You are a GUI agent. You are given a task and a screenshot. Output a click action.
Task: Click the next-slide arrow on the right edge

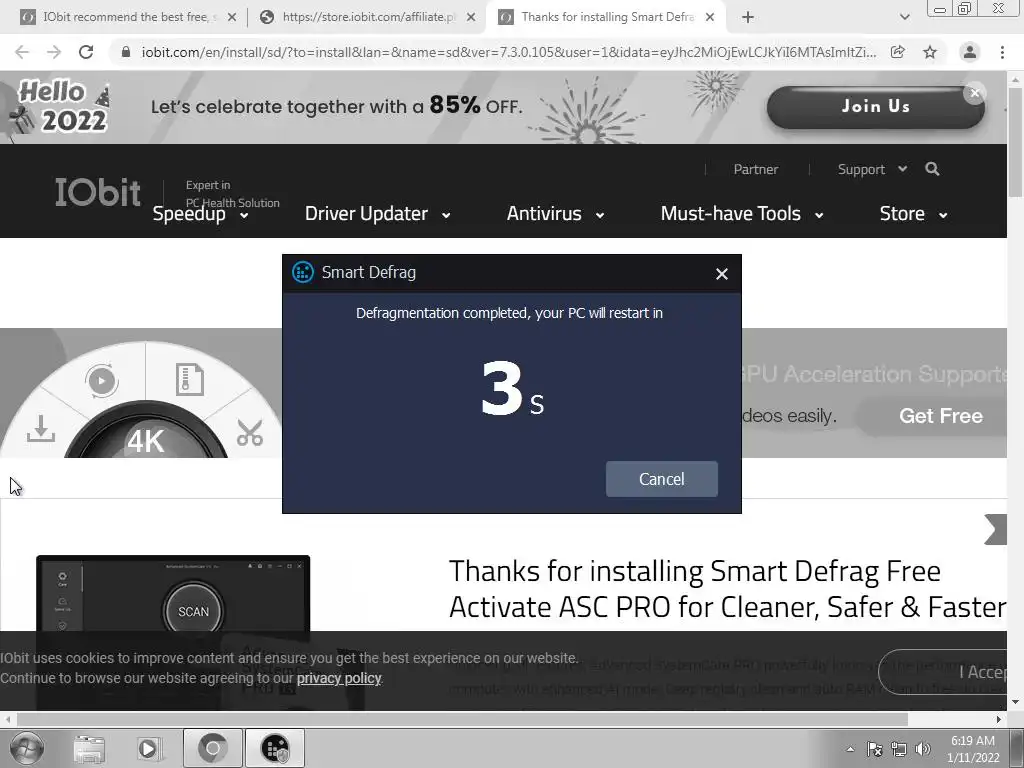tap(996, 529)
